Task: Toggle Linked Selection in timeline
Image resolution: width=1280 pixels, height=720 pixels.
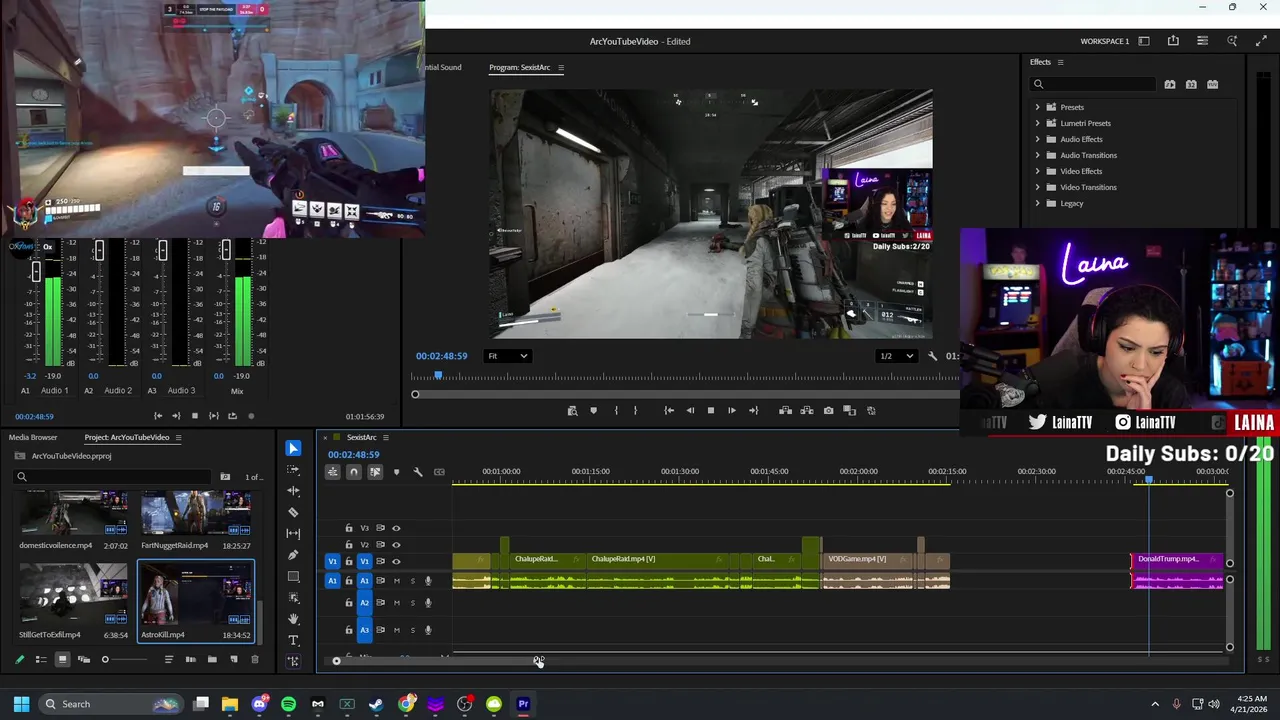Action: [x=375, y=472]
